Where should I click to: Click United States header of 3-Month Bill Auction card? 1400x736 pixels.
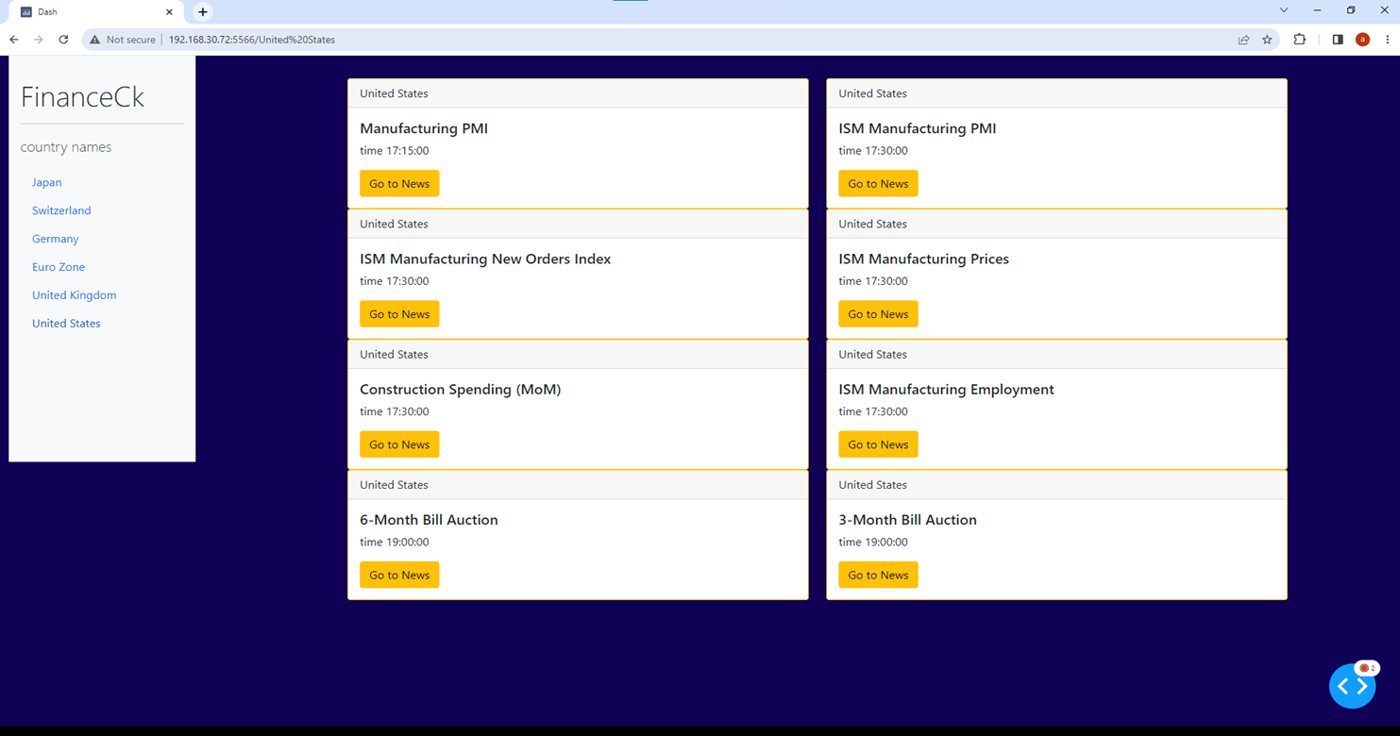(873, 485)
